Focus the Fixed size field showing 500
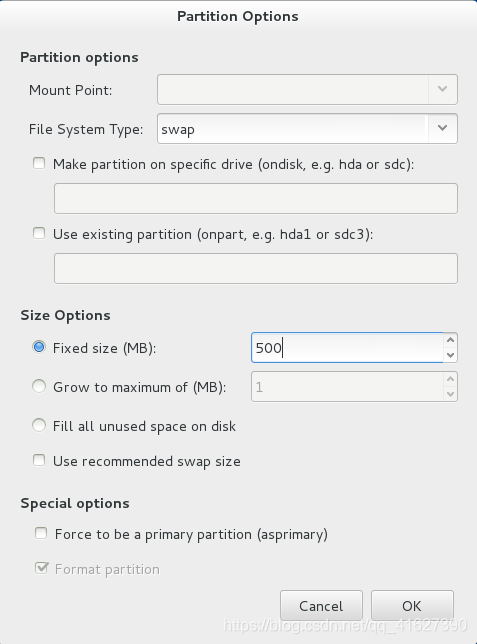The height and width of the screenshot is (644, 477). tap(348, 347)
